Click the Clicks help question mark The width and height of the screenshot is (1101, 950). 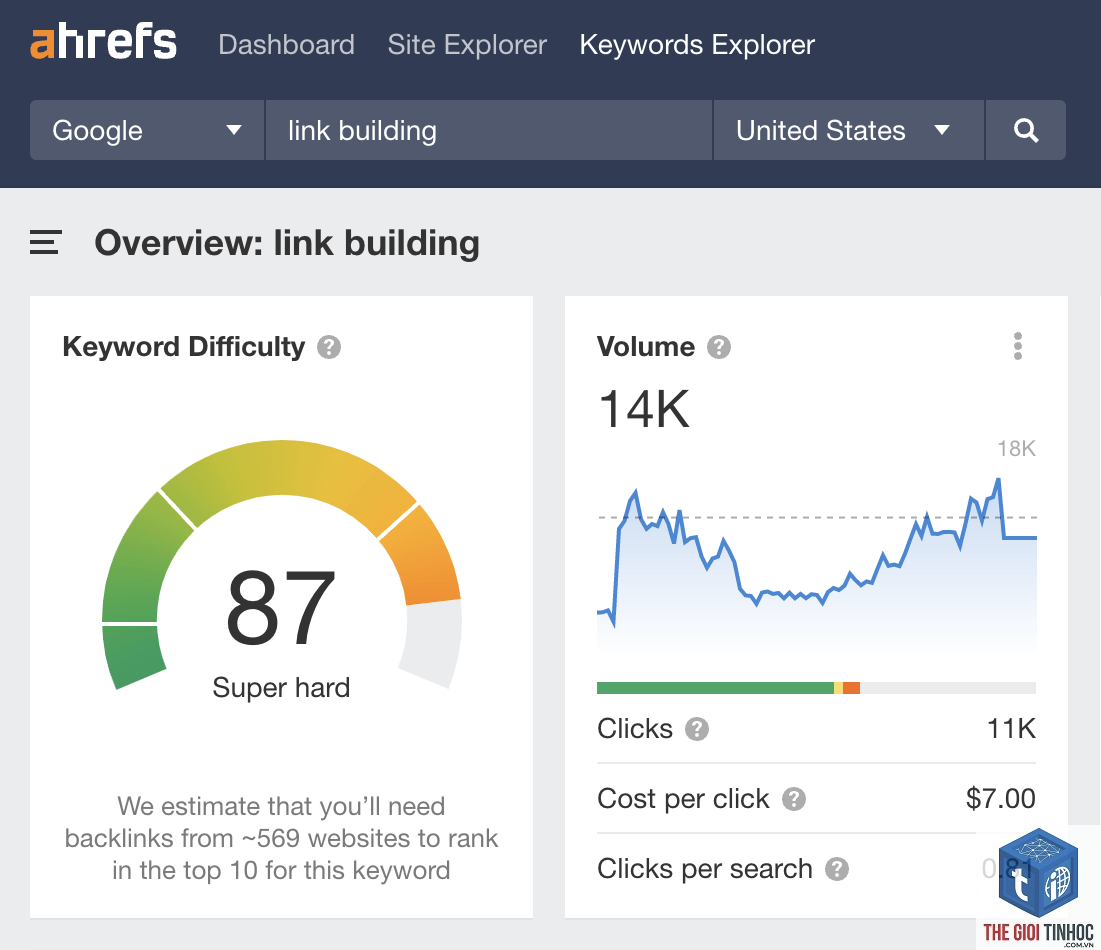coord(697,729)
